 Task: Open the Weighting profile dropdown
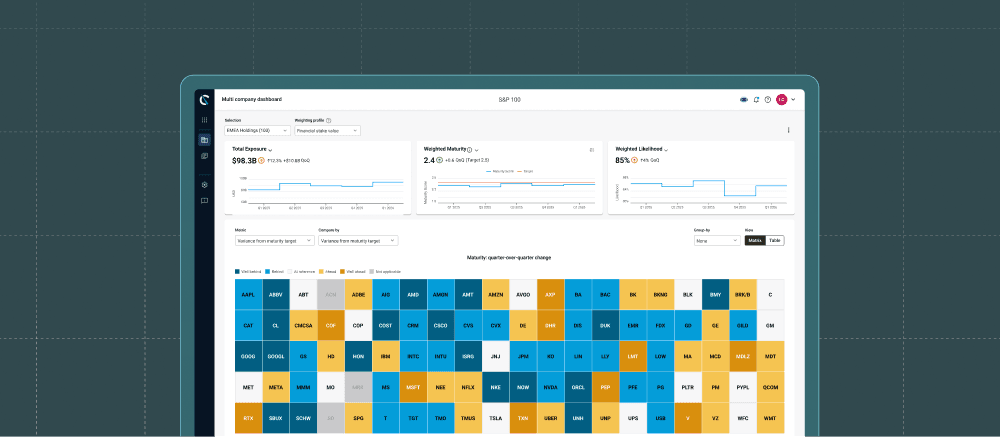tap(327, 131)
